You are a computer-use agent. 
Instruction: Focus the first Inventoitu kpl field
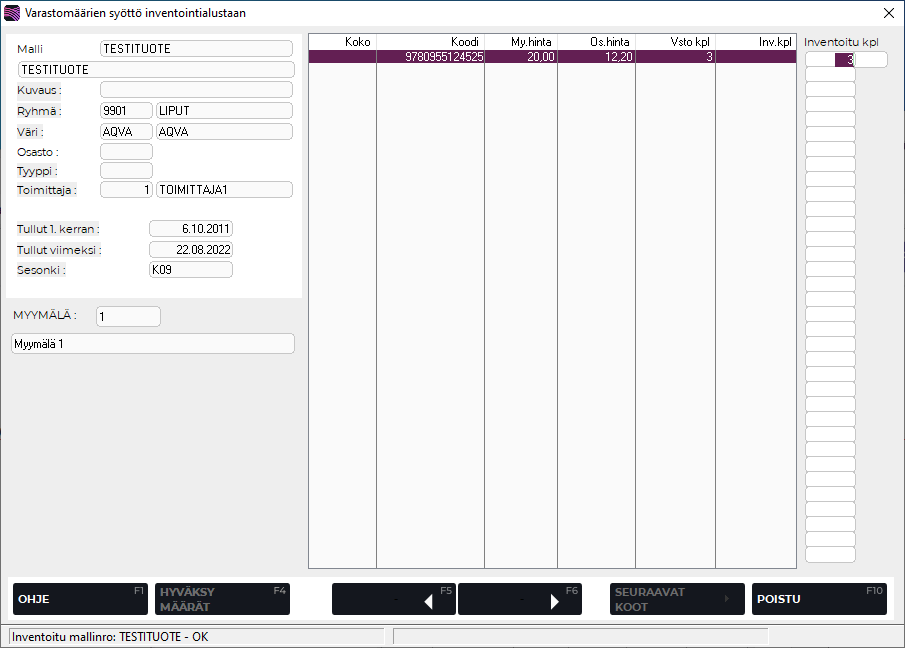tap(830, 60)
